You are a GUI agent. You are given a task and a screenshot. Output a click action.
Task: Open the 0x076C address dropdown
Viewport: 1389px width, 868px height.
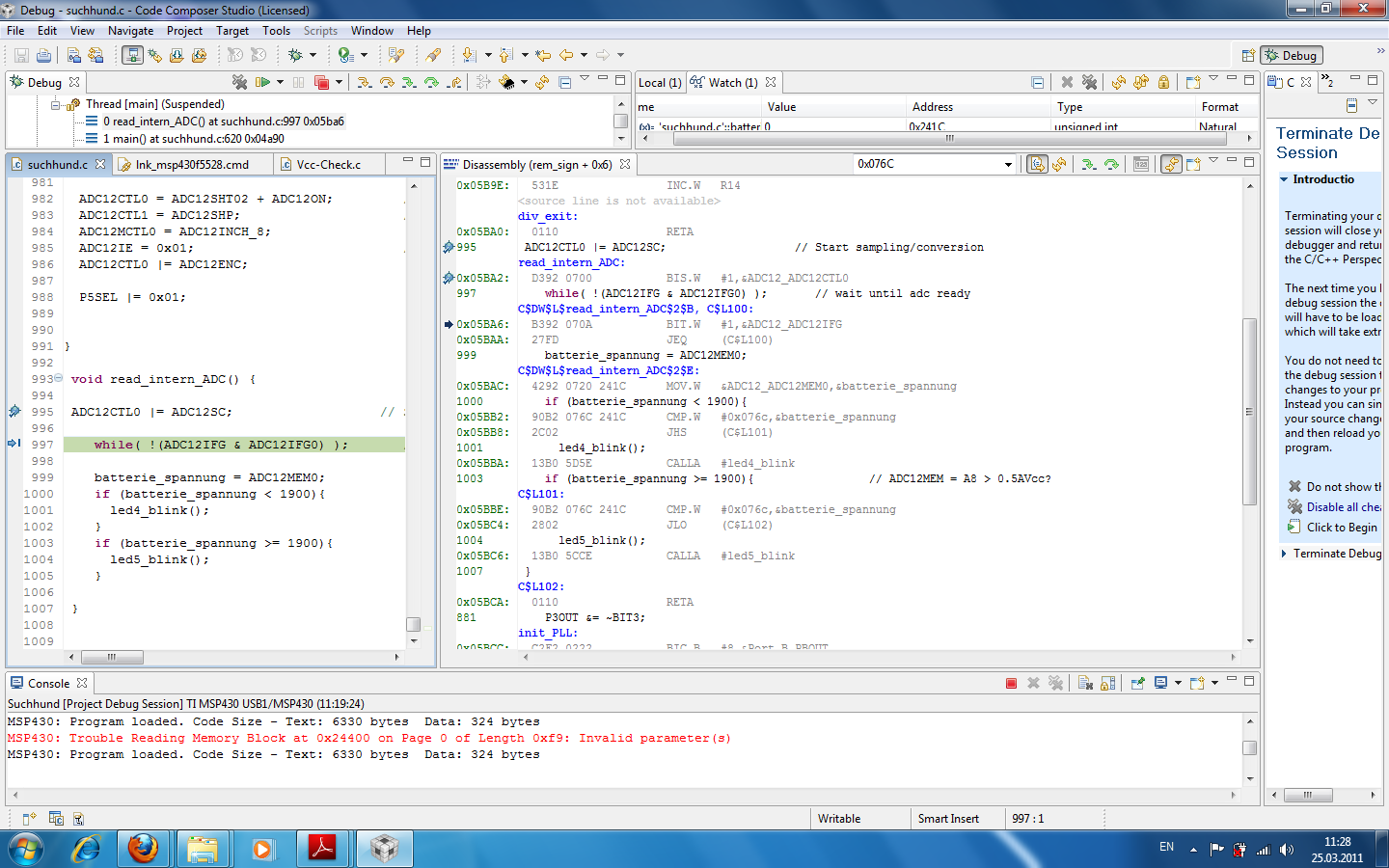[x=1008, y=165]
